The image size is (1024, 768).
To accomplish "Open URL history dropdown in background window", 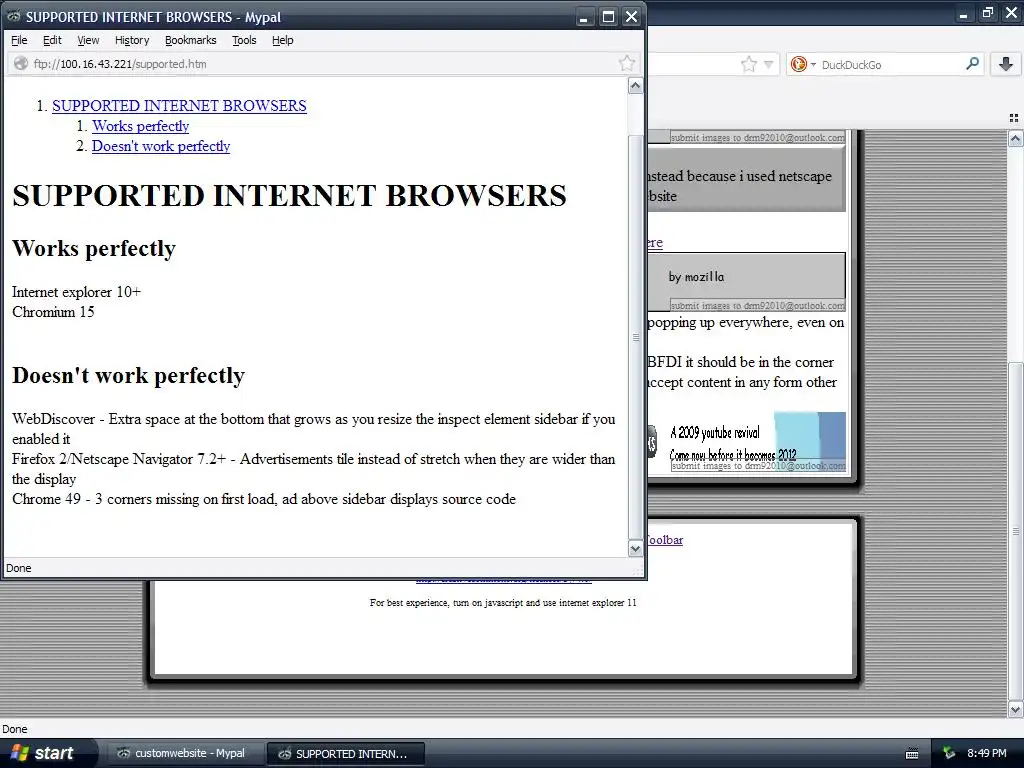I will pos(769,64).
